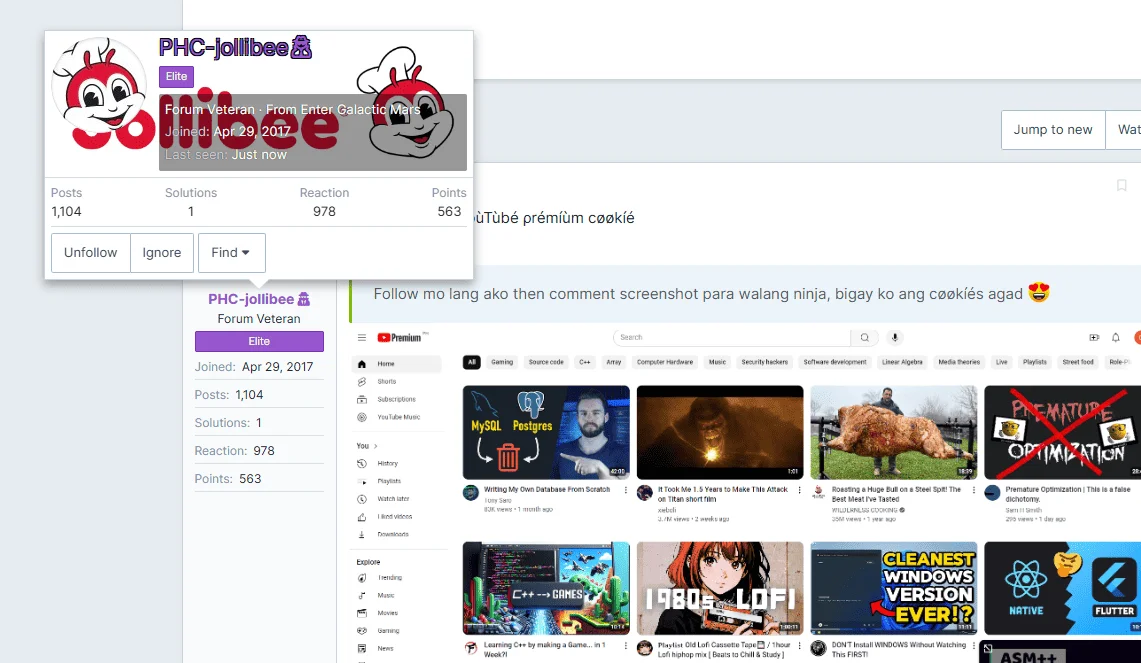This screenshot has width=1141, height=663.
Task: Open C++ Games video thumbnail
Action: 546,588
